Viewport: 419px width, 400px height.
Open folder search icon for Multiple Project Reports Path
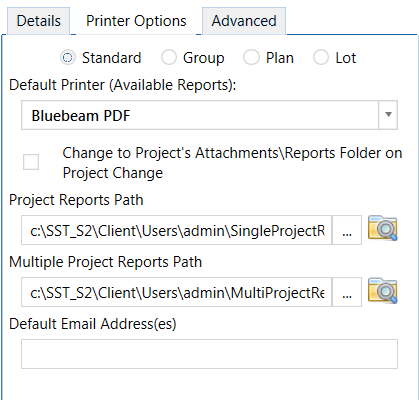383,291
